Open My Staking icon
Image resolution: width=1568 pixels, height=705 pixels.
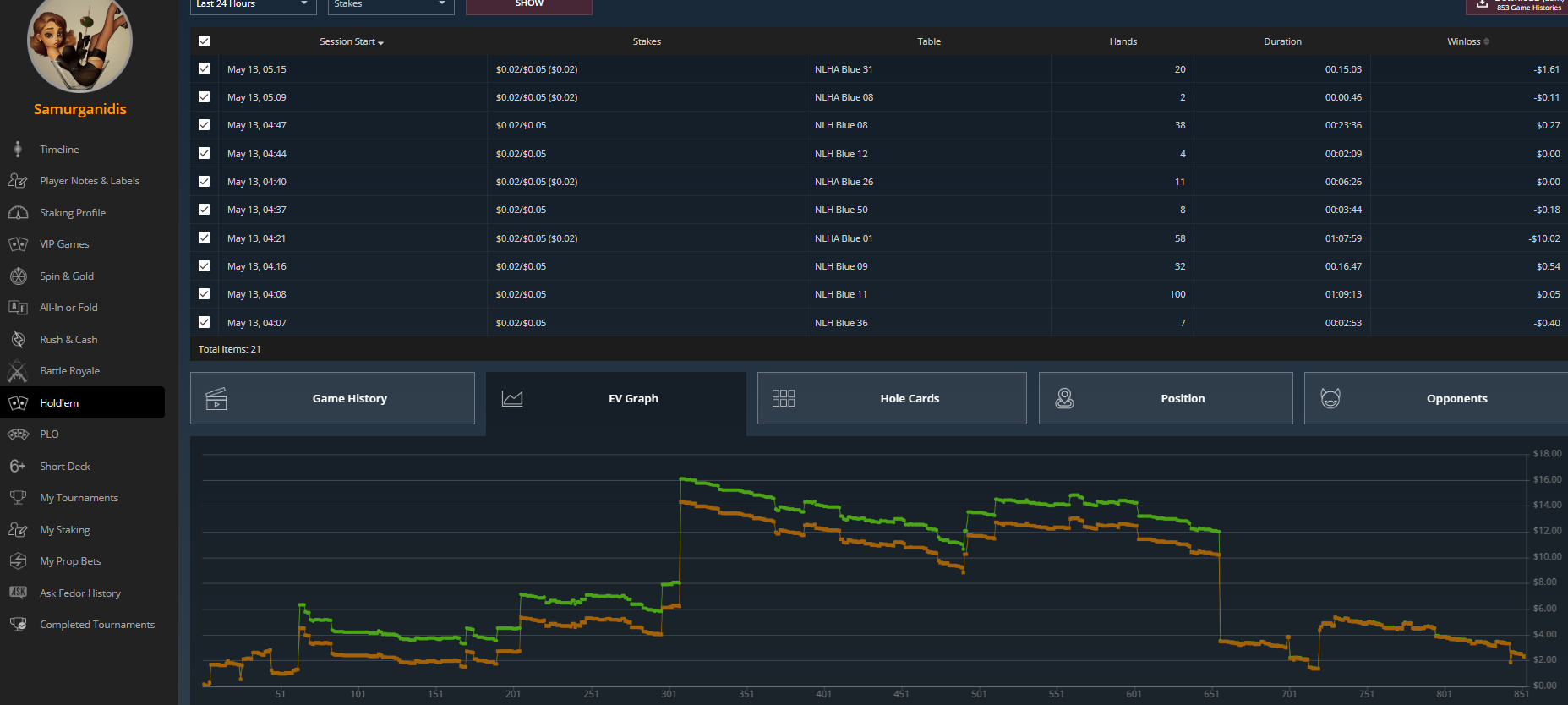(x=18, y=530)
